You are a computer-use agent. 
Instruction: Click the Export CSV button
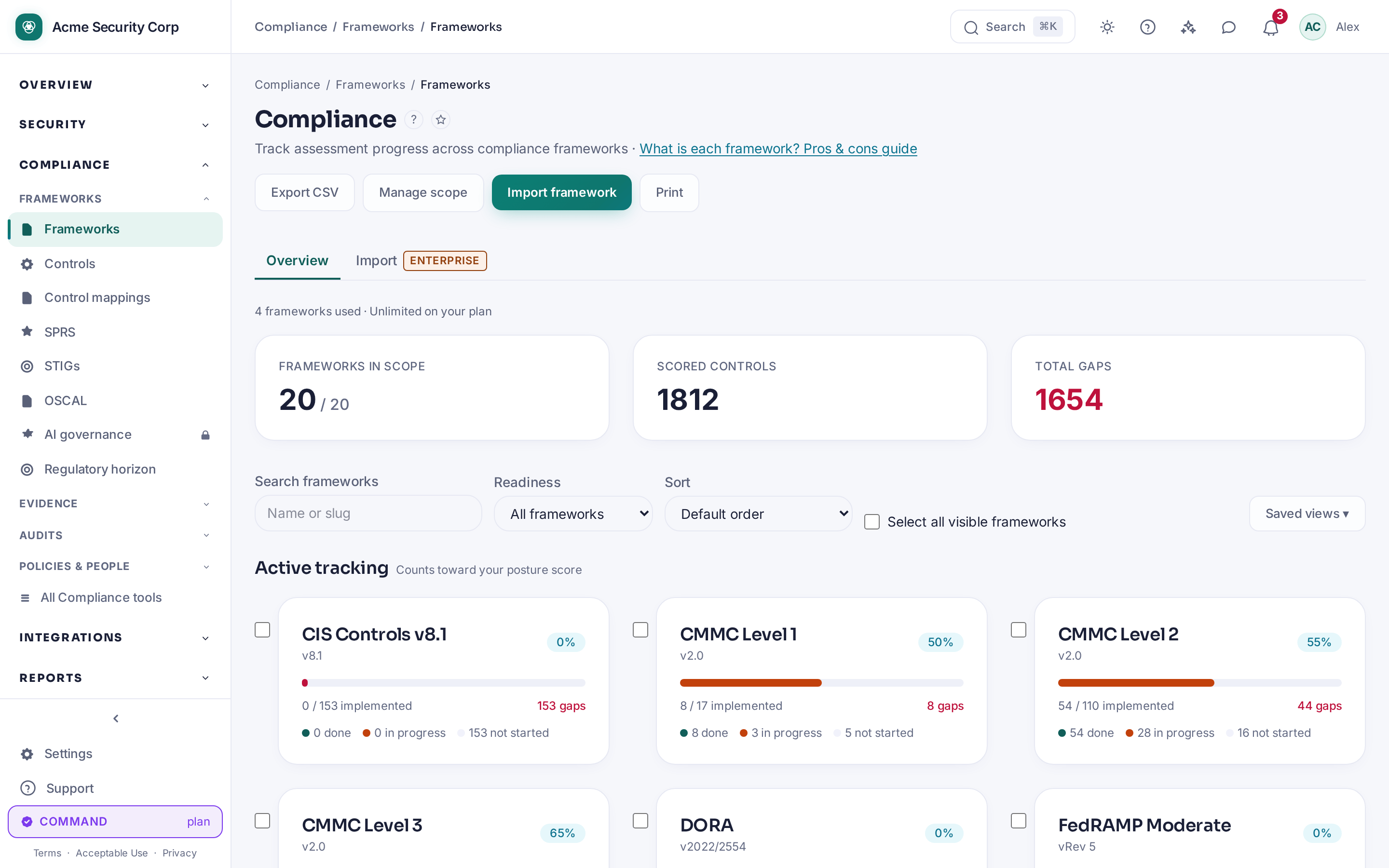[x=304, y=192]
